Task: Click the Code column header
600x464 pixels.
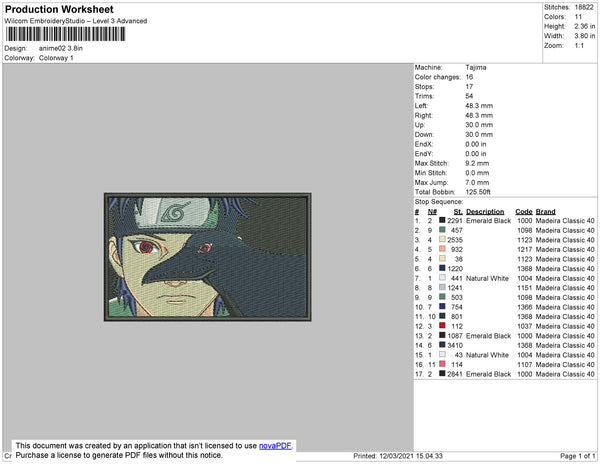Action: point(523,212)
